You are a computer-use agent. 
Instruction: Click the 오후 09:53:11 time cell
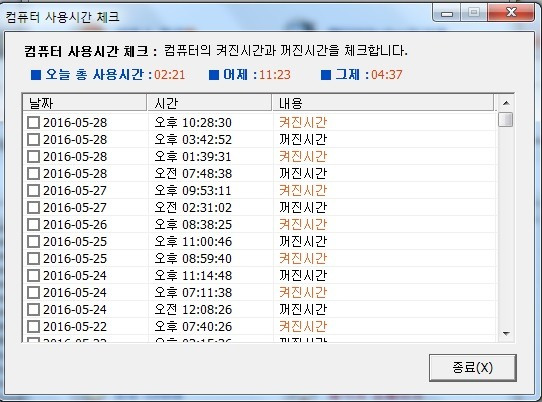(x=193, y=190)
